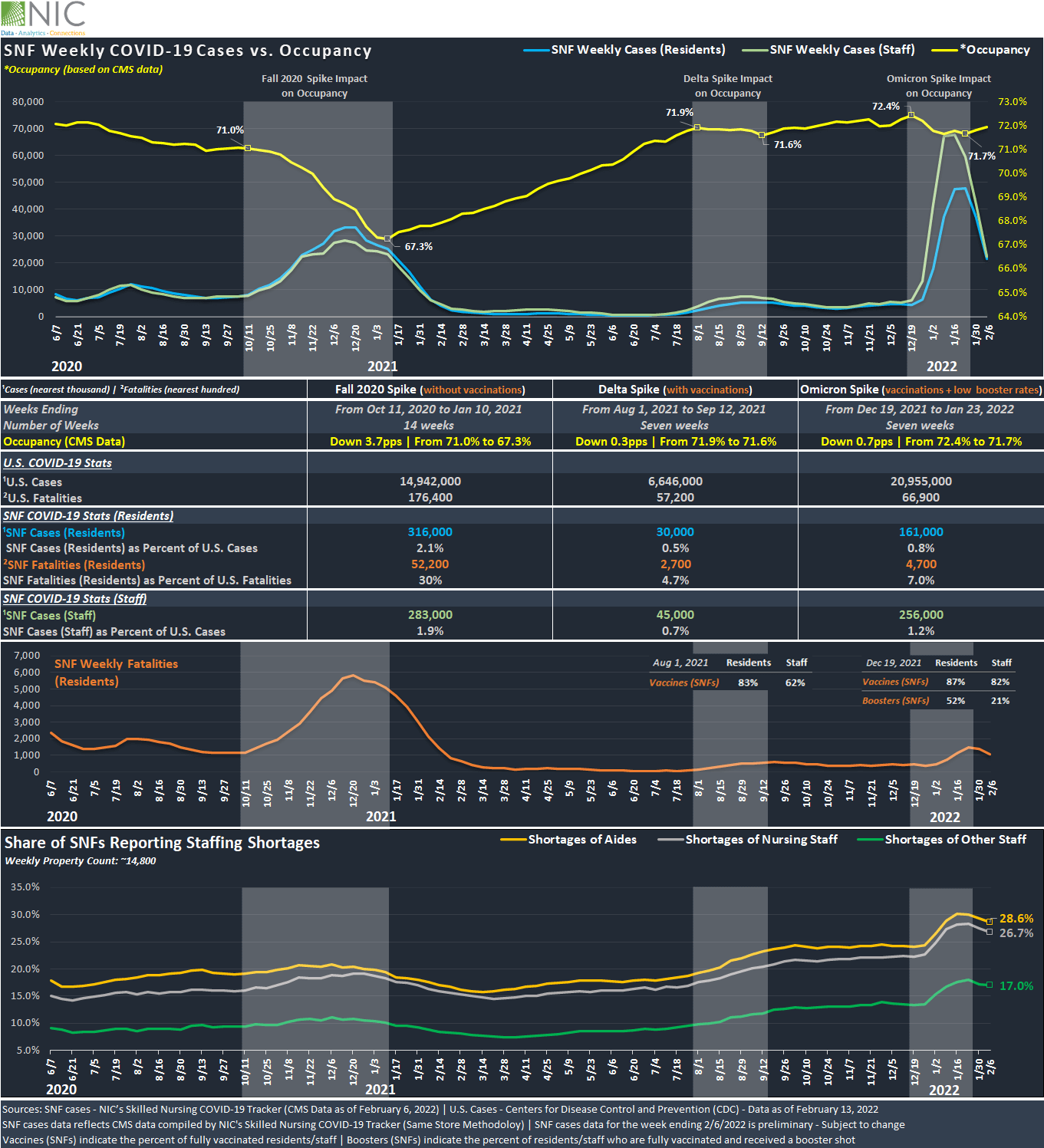Click the Aug 1, 2021 Vaccines residents 83% value

coord(748,683)
